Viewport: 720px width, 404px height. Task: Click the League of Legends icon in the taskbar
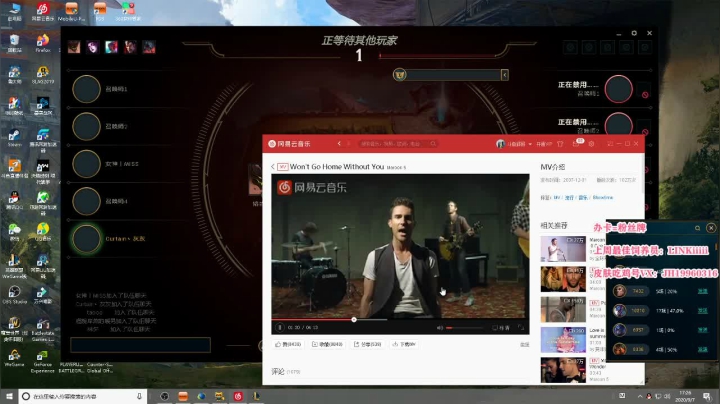[256, 396]
